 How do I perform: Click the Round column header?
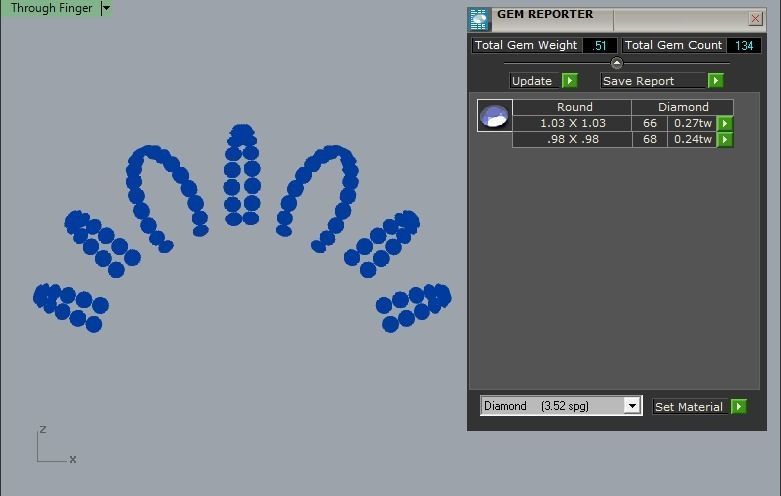click(574, 107)
